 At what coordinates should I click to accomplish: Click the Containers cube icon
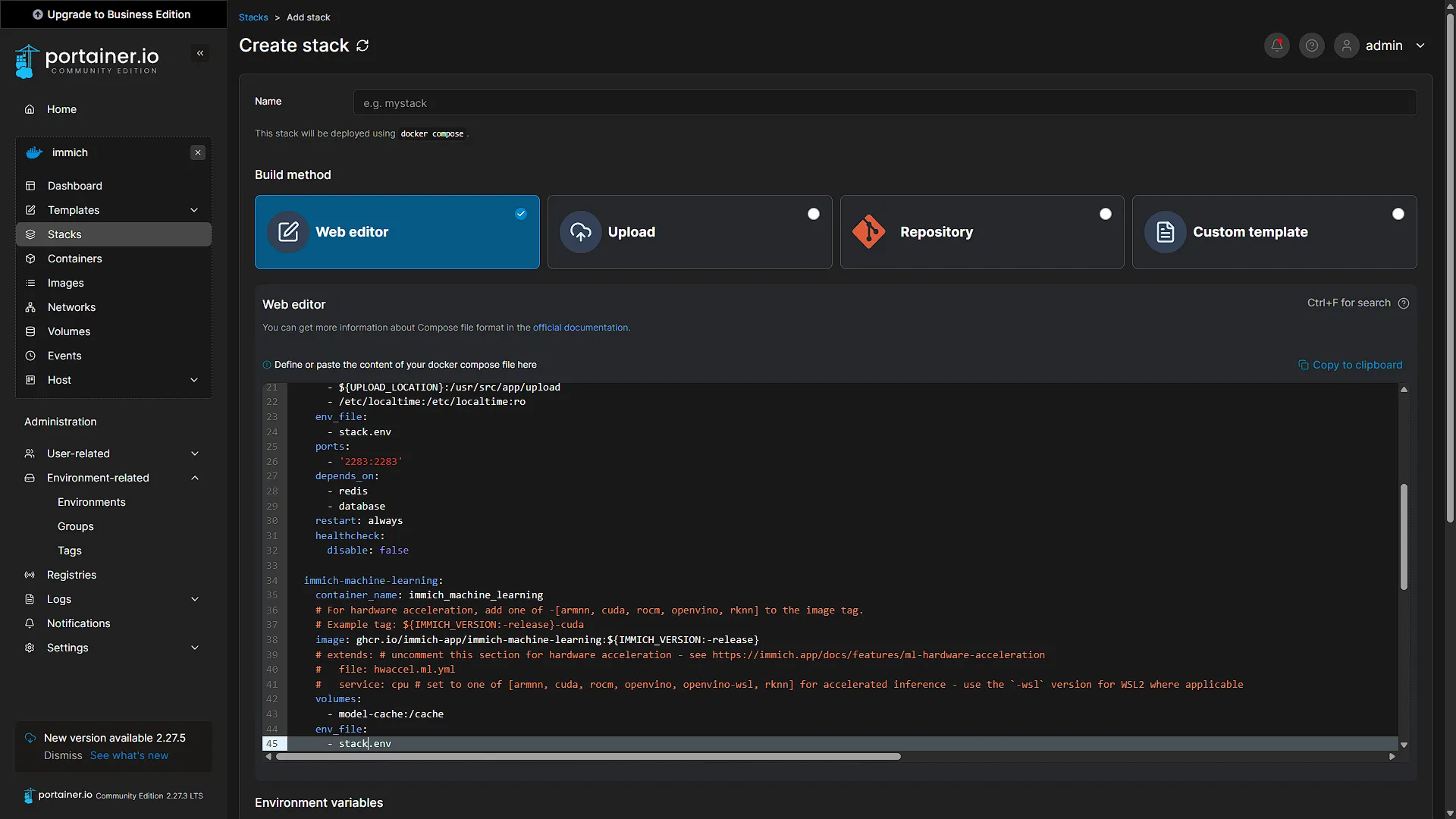pos(30,259)
